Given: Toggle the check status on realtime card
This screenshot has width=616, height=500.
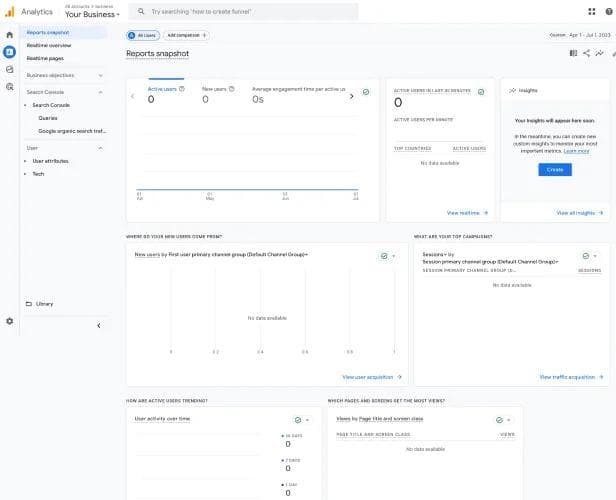Looking at the screenshot, I should (x=481, y=92).
